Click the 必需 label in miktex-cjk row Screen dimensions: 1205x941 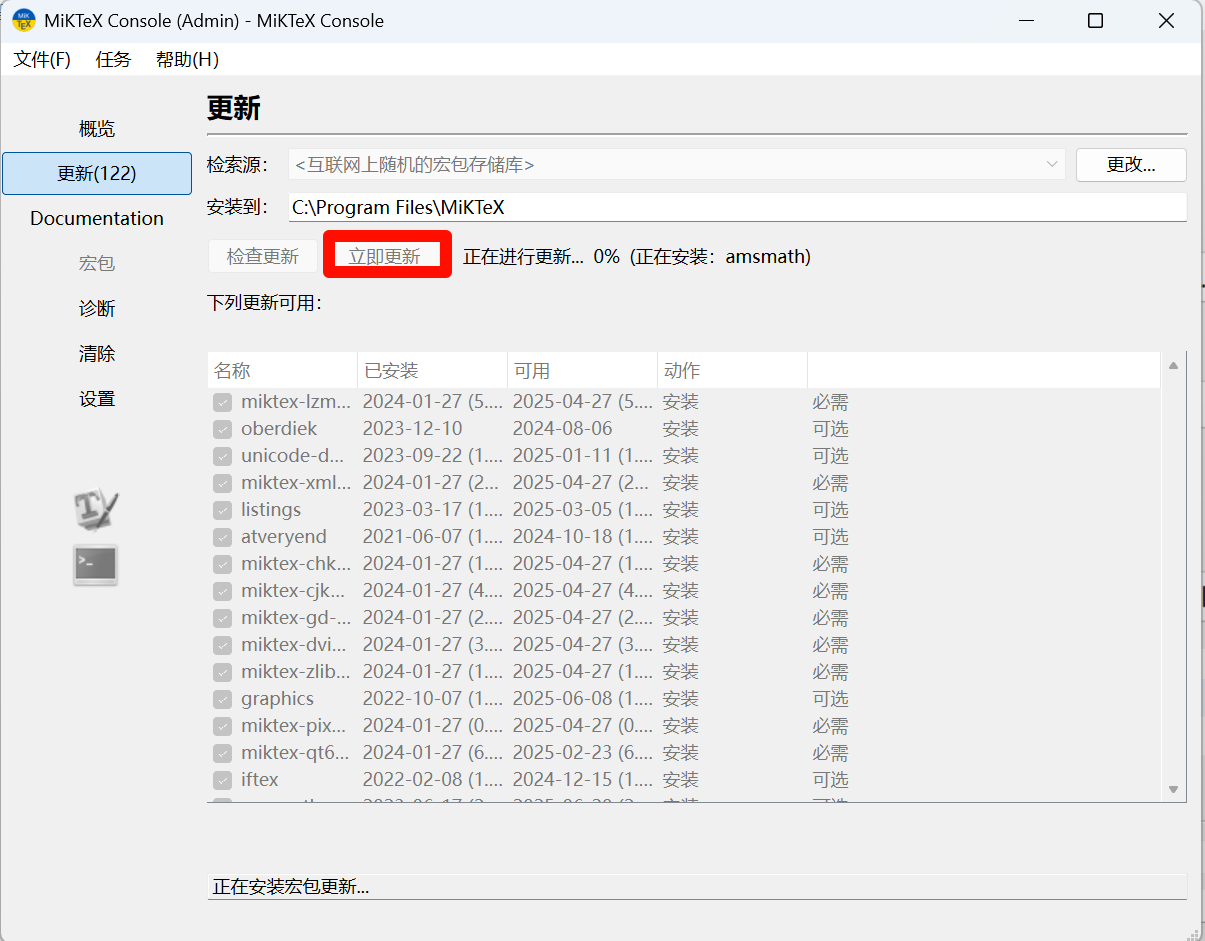(x=830, y=591)
